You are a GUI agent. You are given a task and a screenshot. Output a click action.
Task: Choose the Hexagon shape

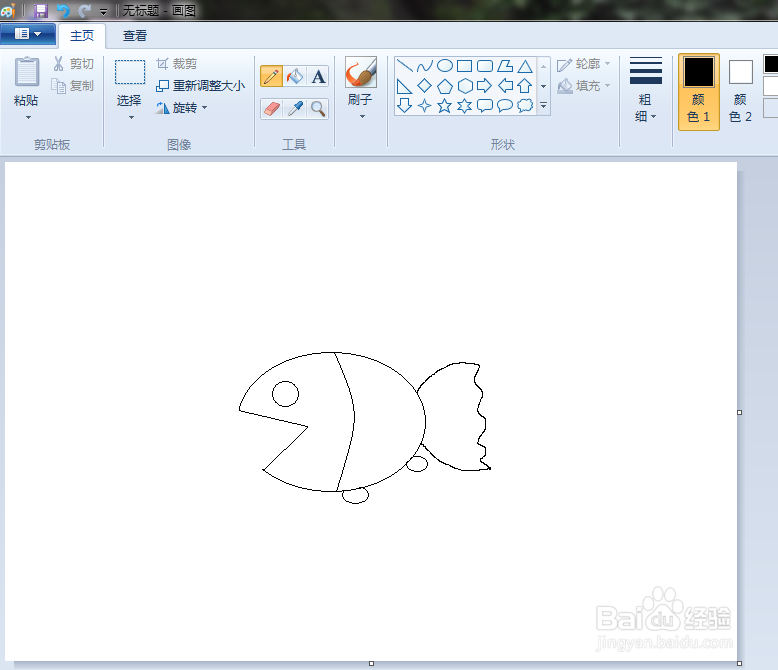465,86
